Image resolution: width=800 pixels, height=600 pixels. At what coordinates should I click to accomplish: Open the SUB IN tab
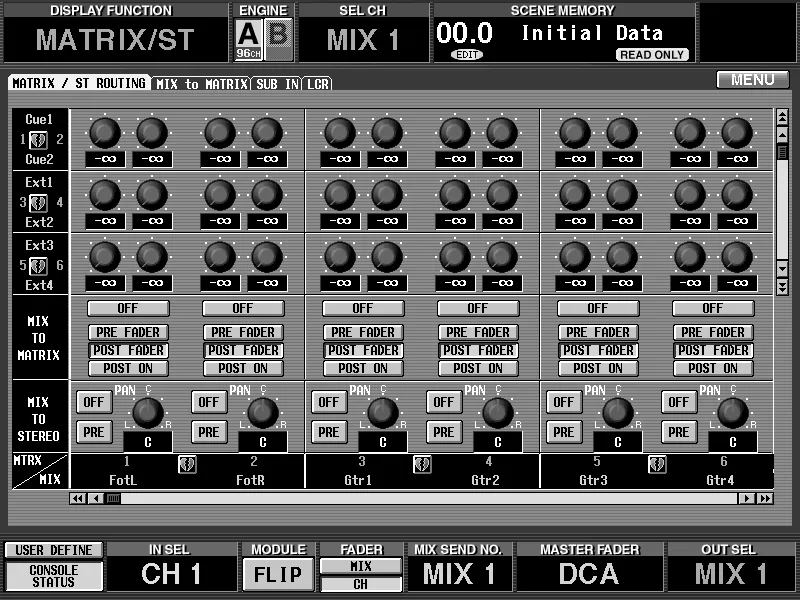tap(277, 84)
